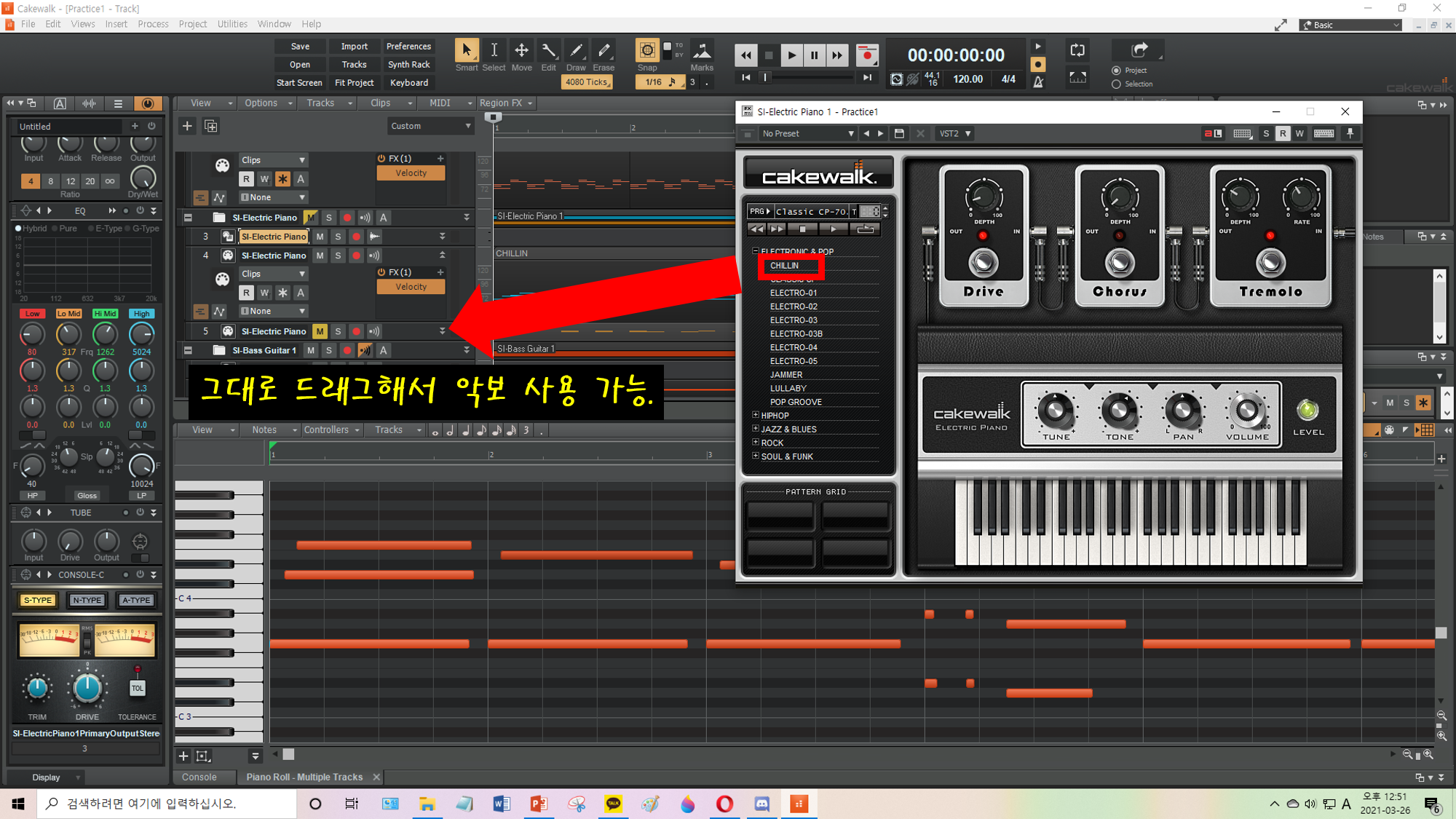Image resolution: width=1456 pixels, height=819 pixels.
Task: Select the Draw tool
Action: tap(576, 51)
